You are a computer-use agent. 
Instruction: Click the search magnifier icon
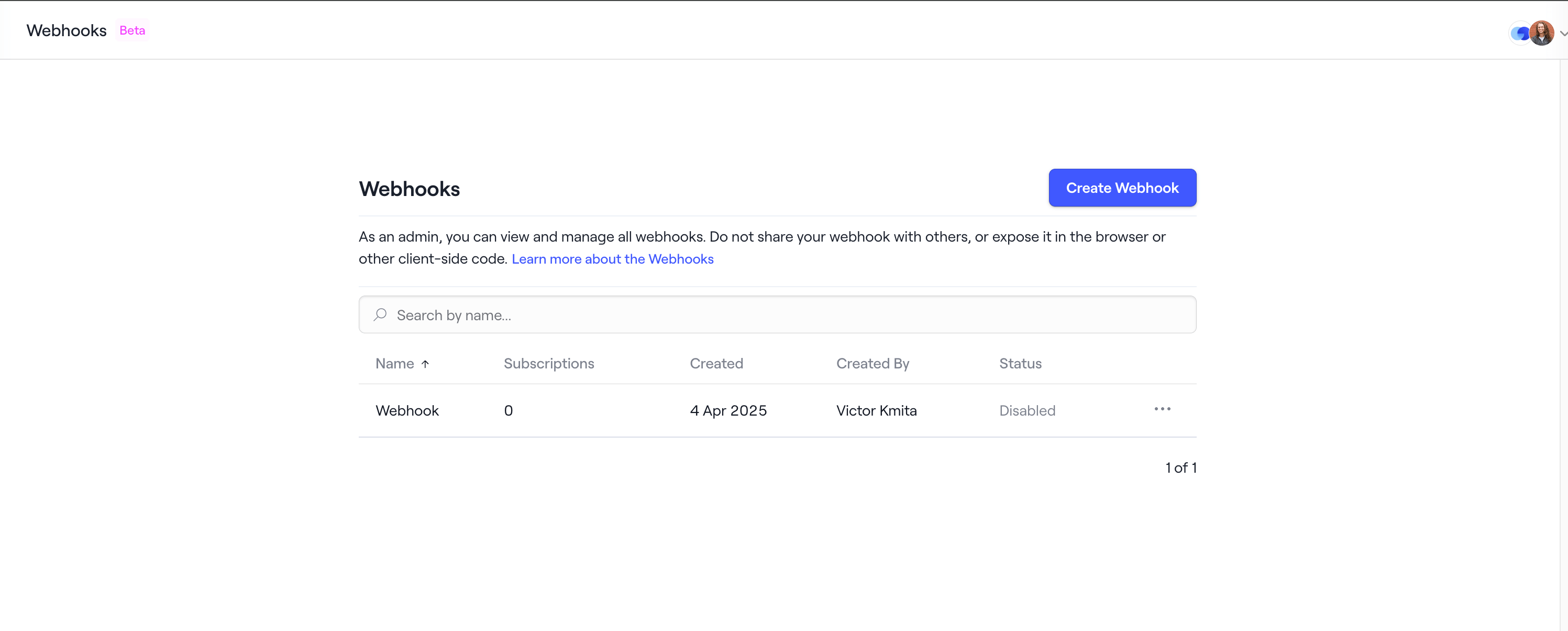point(380,314)
